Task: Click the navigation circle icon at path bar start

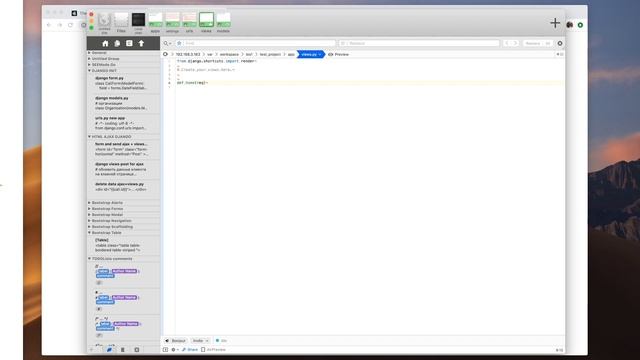Action: [165, 54]
